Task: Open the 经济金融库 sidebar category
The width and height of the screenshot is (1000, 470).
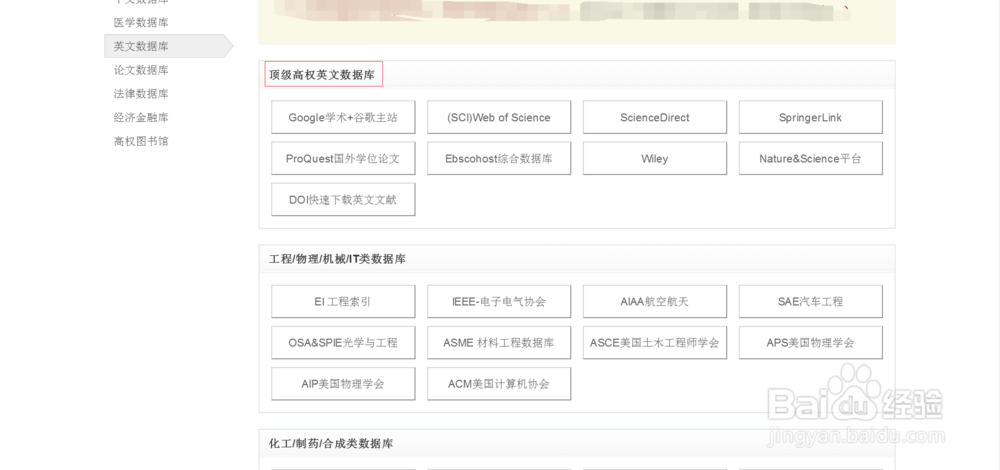Action: pyautogui.click(x=141, y=117)
